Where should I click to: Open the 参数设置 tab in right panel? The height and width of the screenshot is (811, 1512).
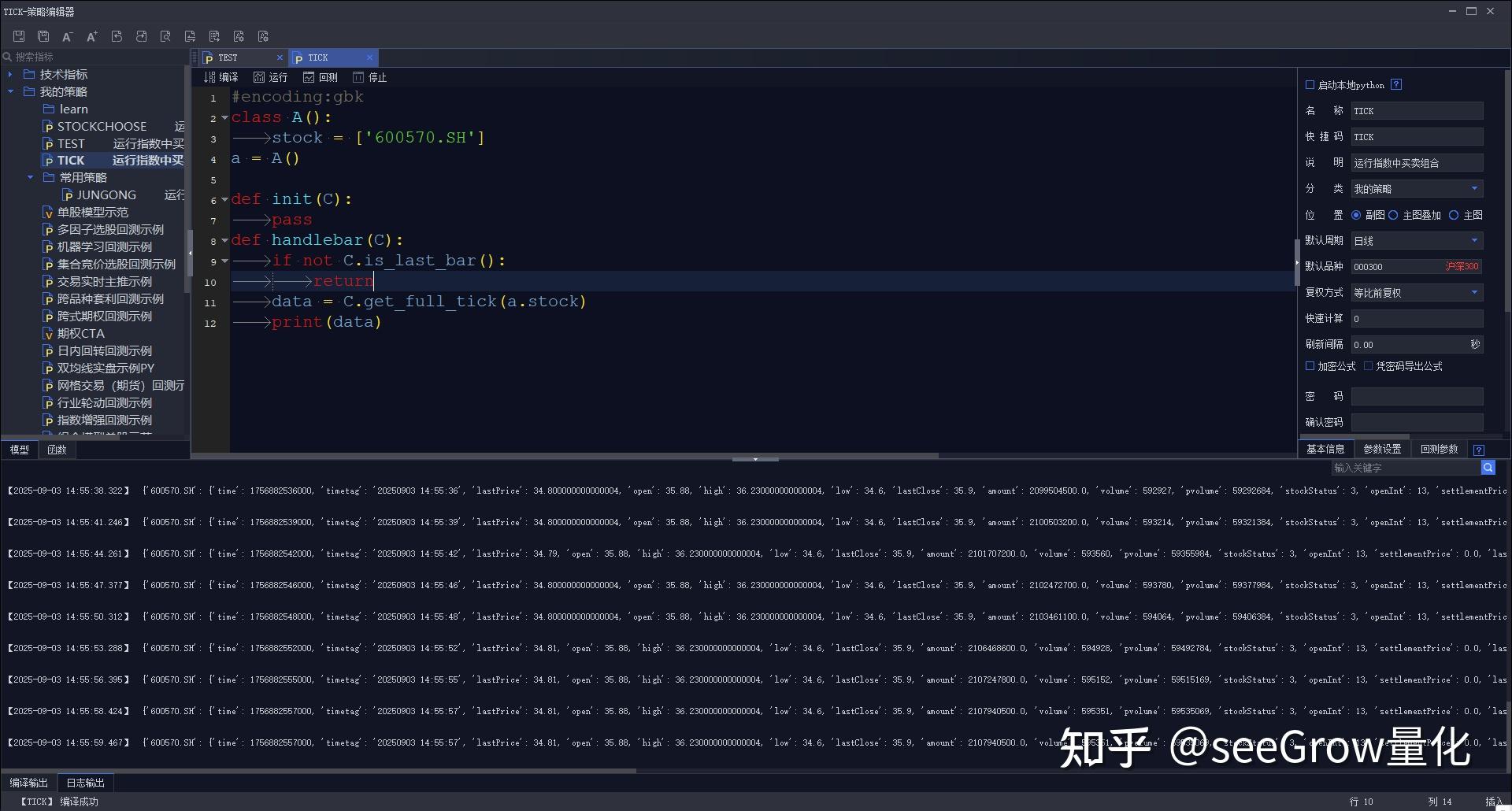pyautogui.click(x=1382, y=448)
